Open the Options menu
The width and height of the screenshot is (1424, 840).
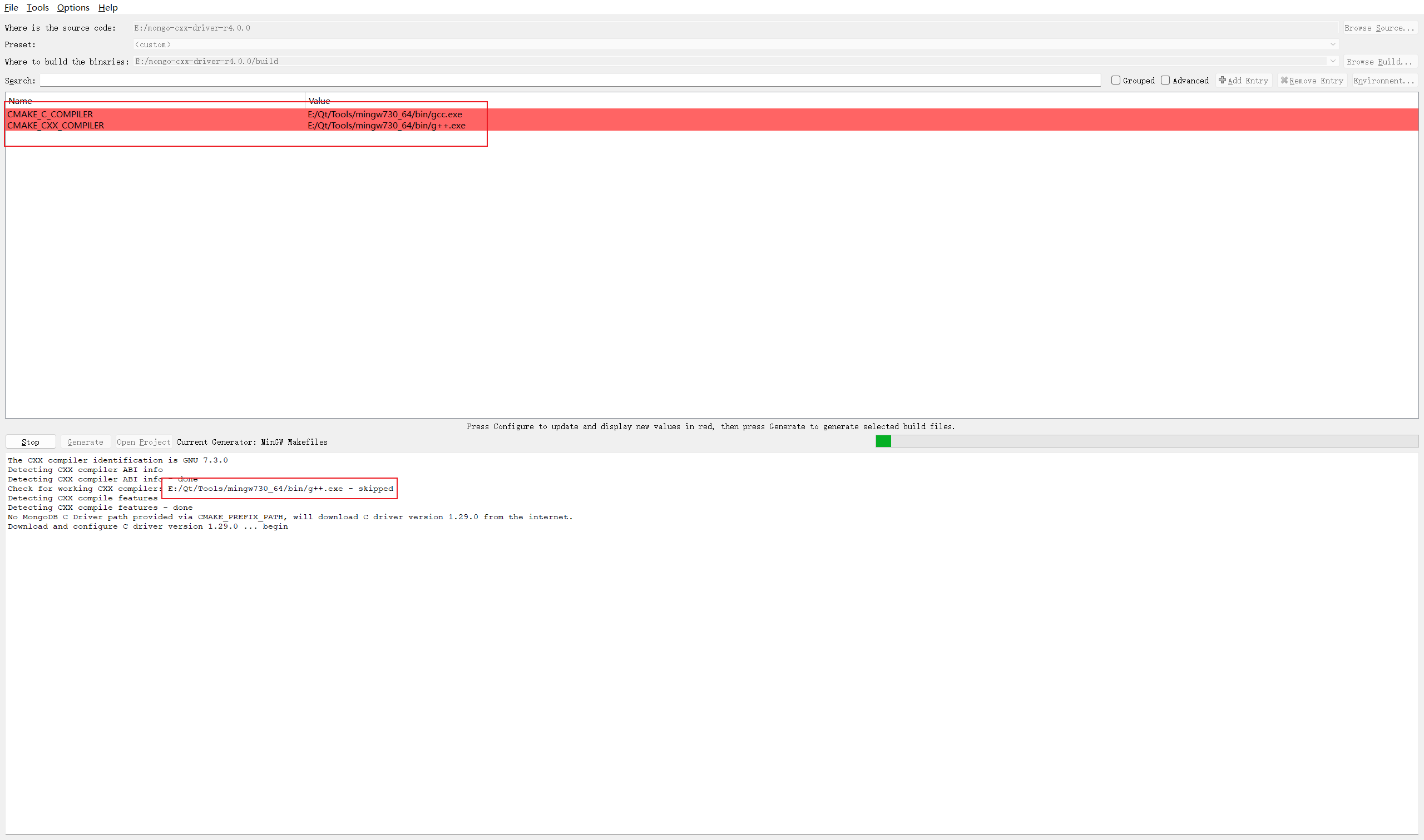point(73,7)
